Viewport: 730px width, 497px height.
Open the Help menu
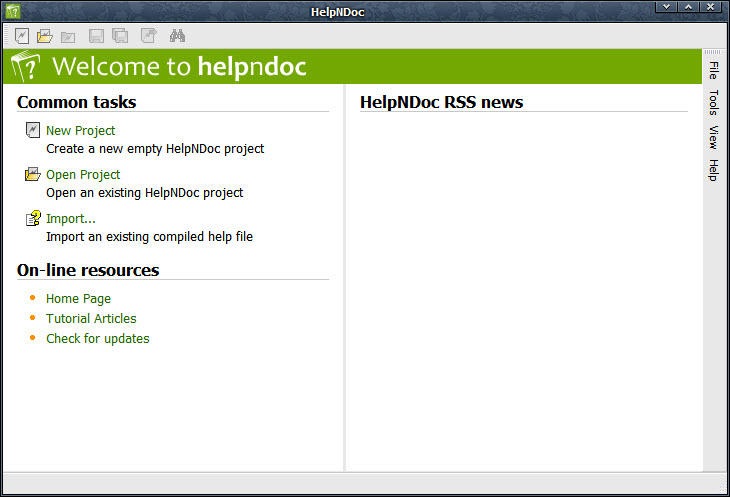[x=714, y=170]
